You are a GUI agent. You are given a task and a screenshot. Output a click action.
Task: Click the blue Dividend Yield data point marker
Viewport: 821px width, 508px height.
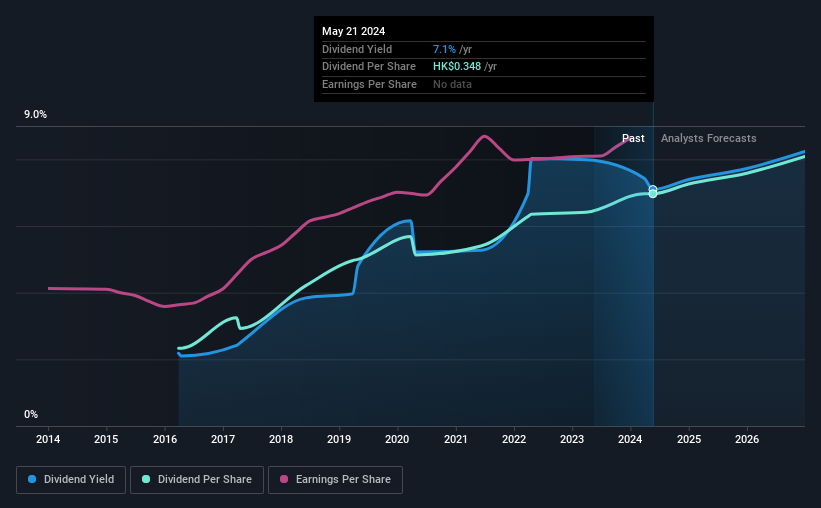653,189
